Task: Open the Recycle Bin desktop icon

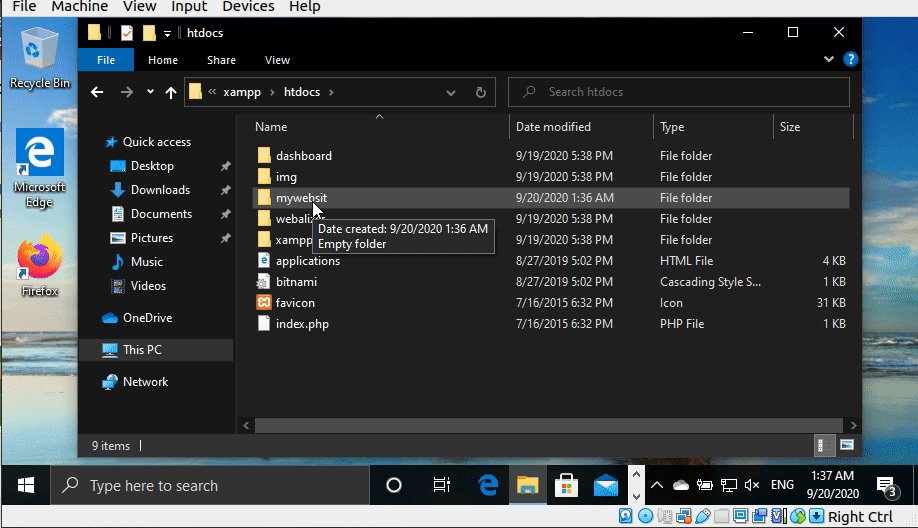Action: [40, 59]
